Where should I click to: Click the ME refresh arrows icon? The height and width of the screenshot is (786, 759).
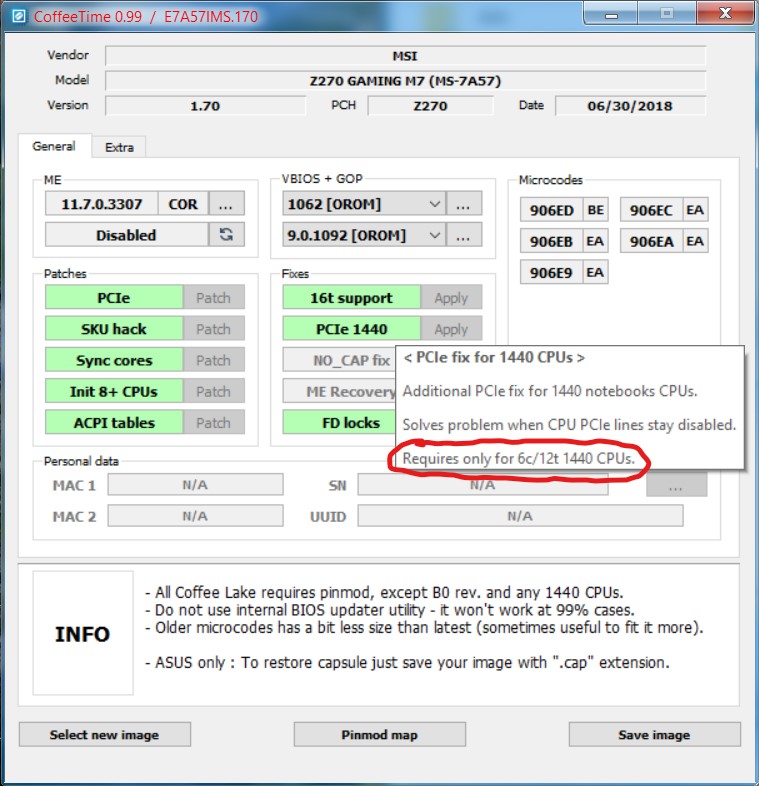pyautogui.click(x=227, y=235)
